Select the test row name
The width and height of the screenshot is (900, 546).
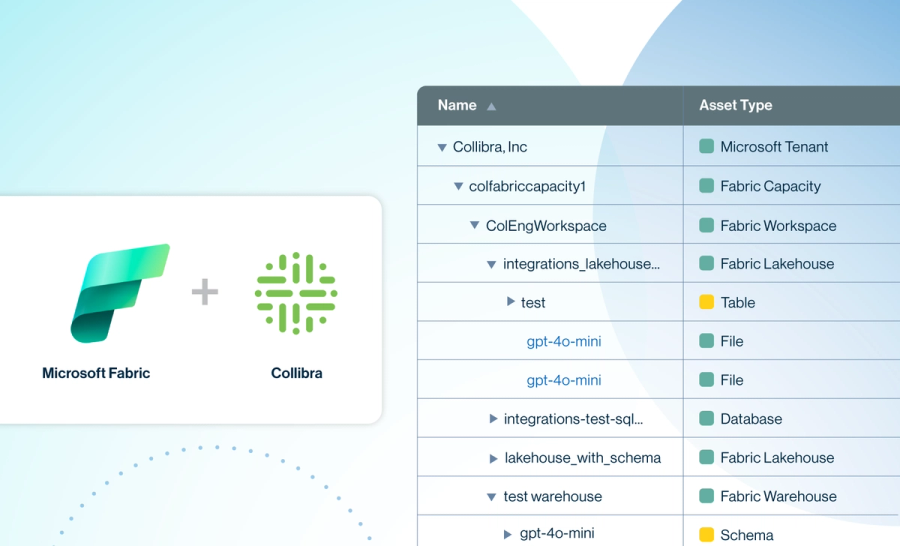coord(533,303)
